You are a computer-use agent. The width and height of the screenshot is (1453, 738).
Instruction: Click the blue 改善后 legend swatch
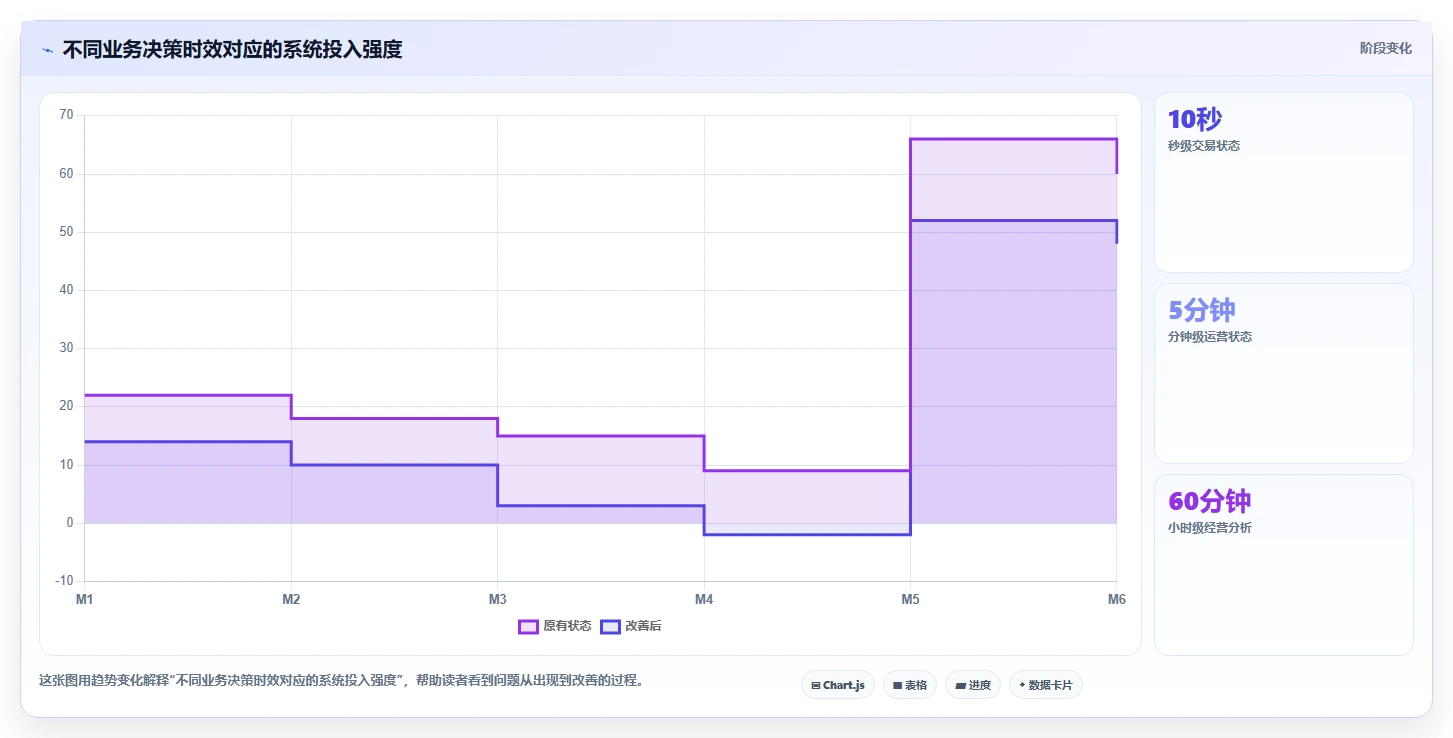(x=610, y=627)
